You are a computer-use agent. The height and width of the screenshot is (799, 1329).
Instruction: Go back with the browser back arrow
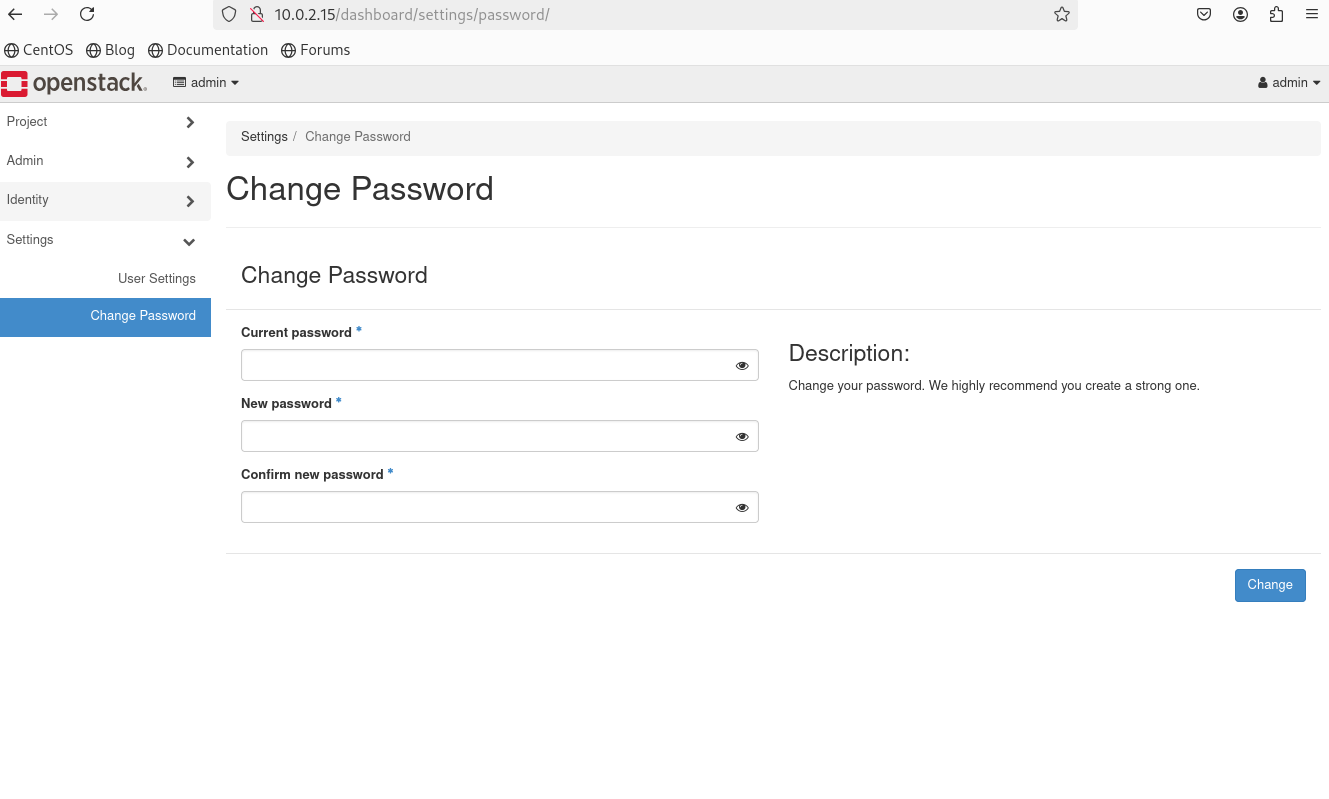(15, 15)
